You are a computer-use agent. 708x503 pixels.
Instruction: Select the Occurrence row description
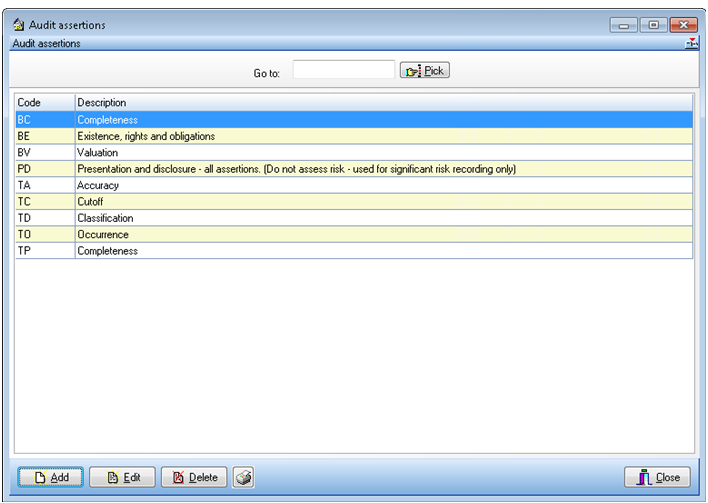383,234
